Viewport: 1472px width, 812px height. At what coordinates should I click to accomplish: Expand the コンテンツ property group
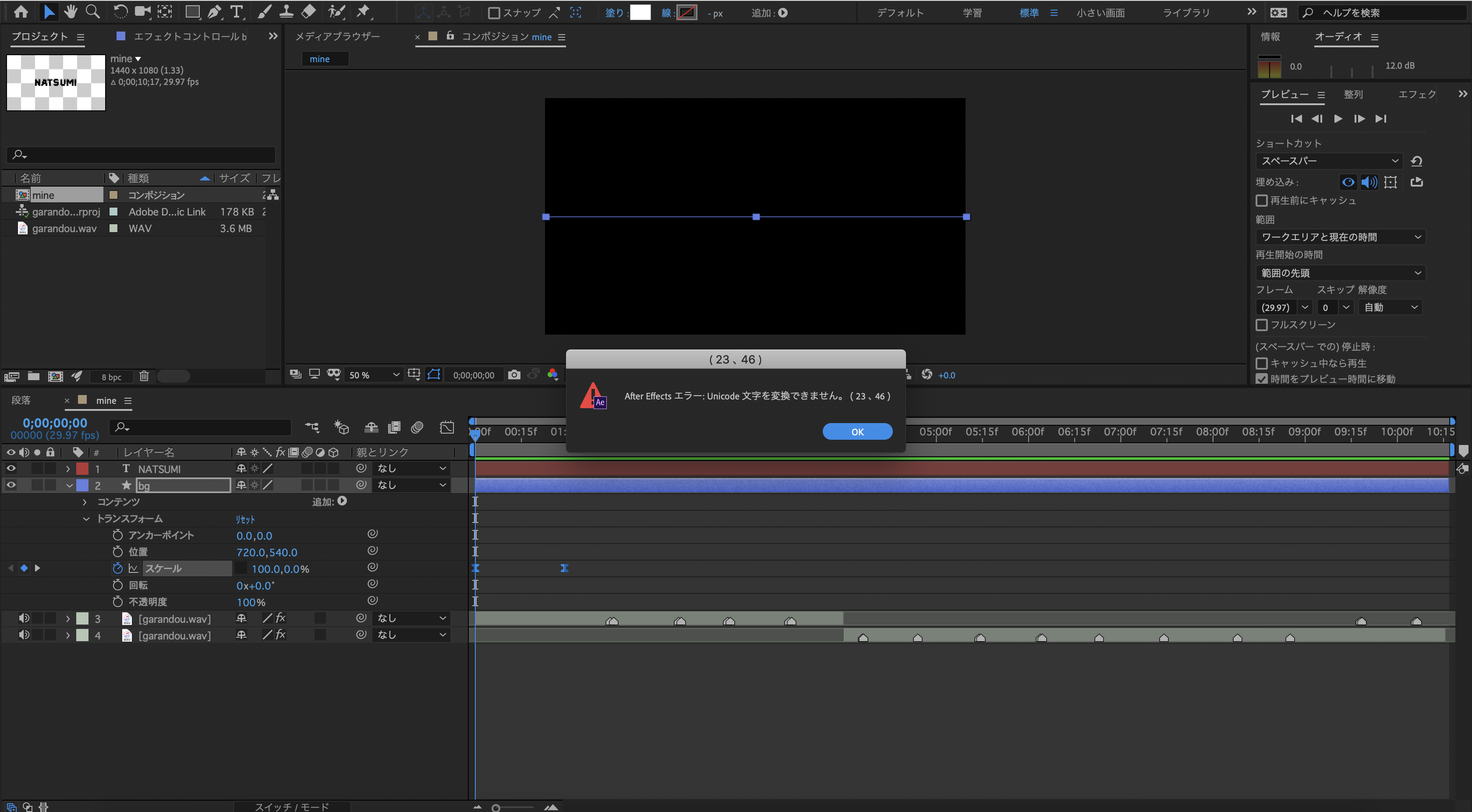pyautogui.click(x=85, y=502)
